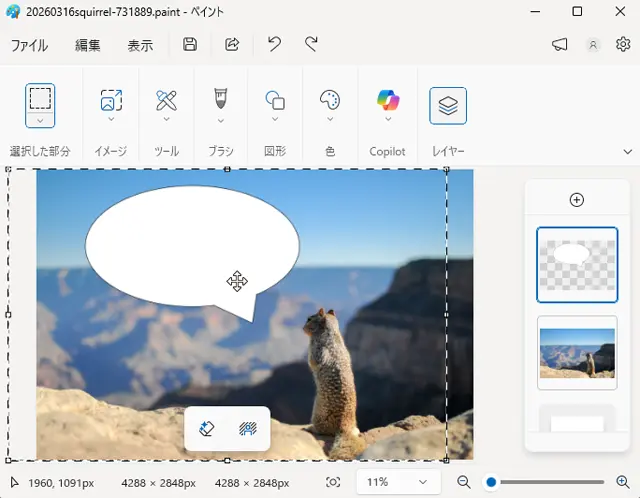Click the Save floppy disk icon
The width and height of the screenshot is (640, 498).
(x=190, y=44)
